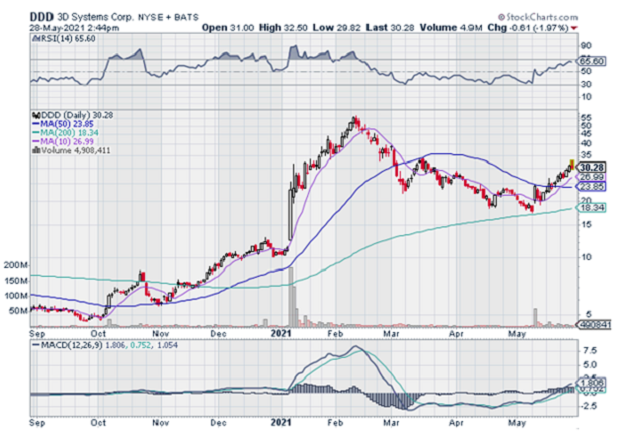This screenshot has width=630, height=432.
Task: Click the DDD (Daily) 30.28 legend entry
Action: click(73, 115)
